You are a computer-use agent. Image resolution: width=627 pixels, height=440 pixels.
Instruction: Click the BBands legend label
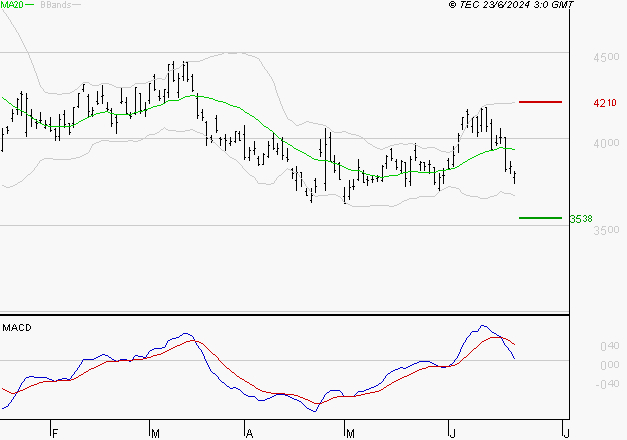coord(56,5)
